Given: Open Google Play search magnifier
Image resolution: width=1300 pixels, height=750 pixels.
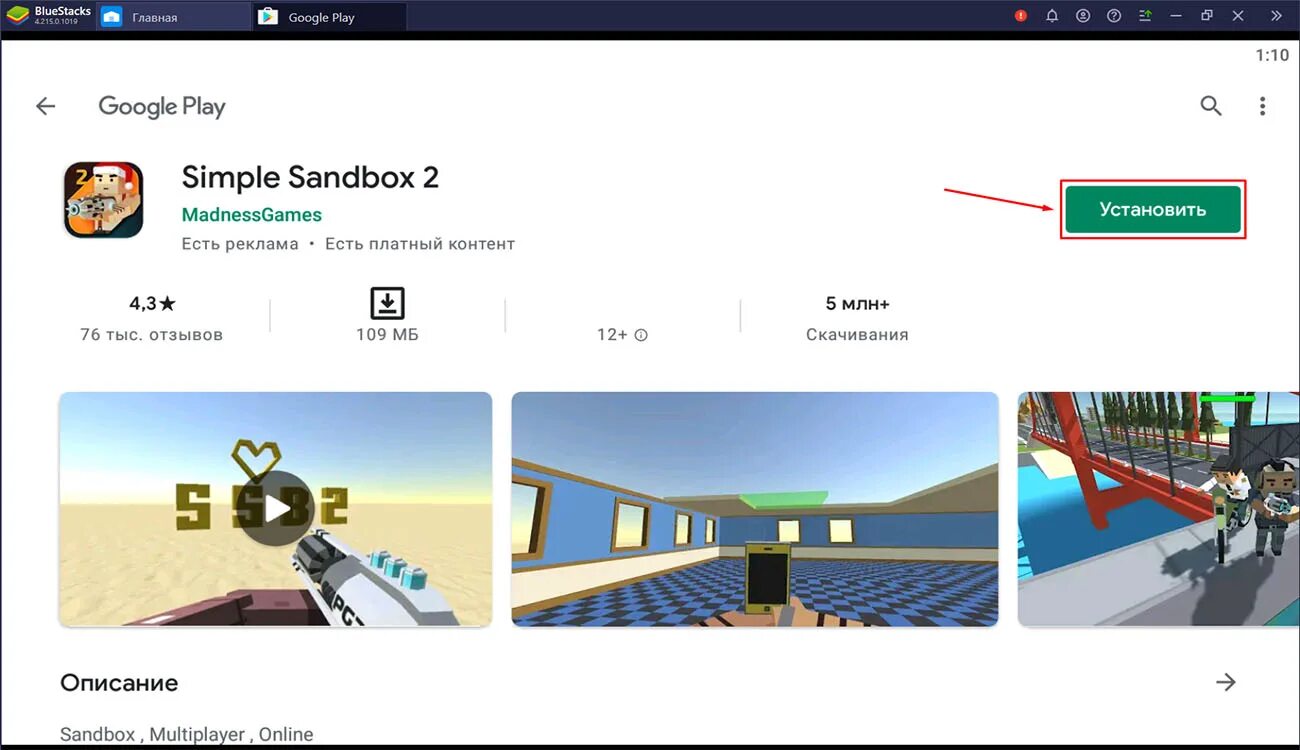Looking at the screenshot, I should point(1211,106).
